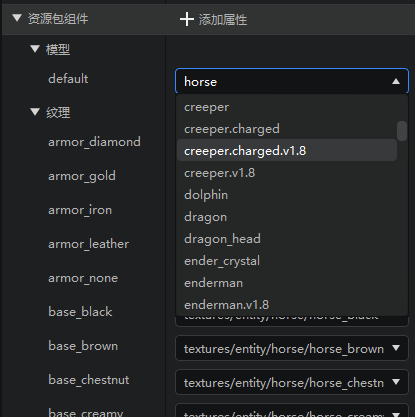Click the plus icon to add attribute
Viewport: 415px width, 417px height.
[x=187, y=19]
